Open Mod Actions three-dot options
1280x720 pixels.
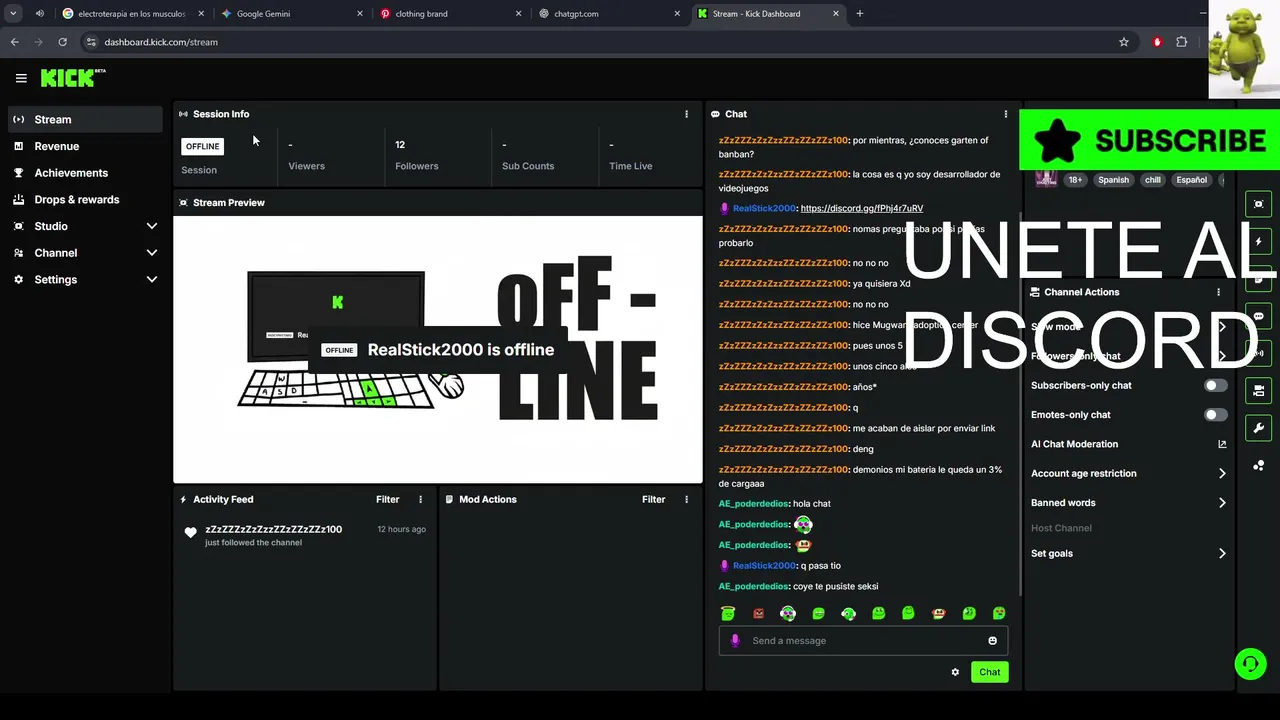(x=686, y=499)
